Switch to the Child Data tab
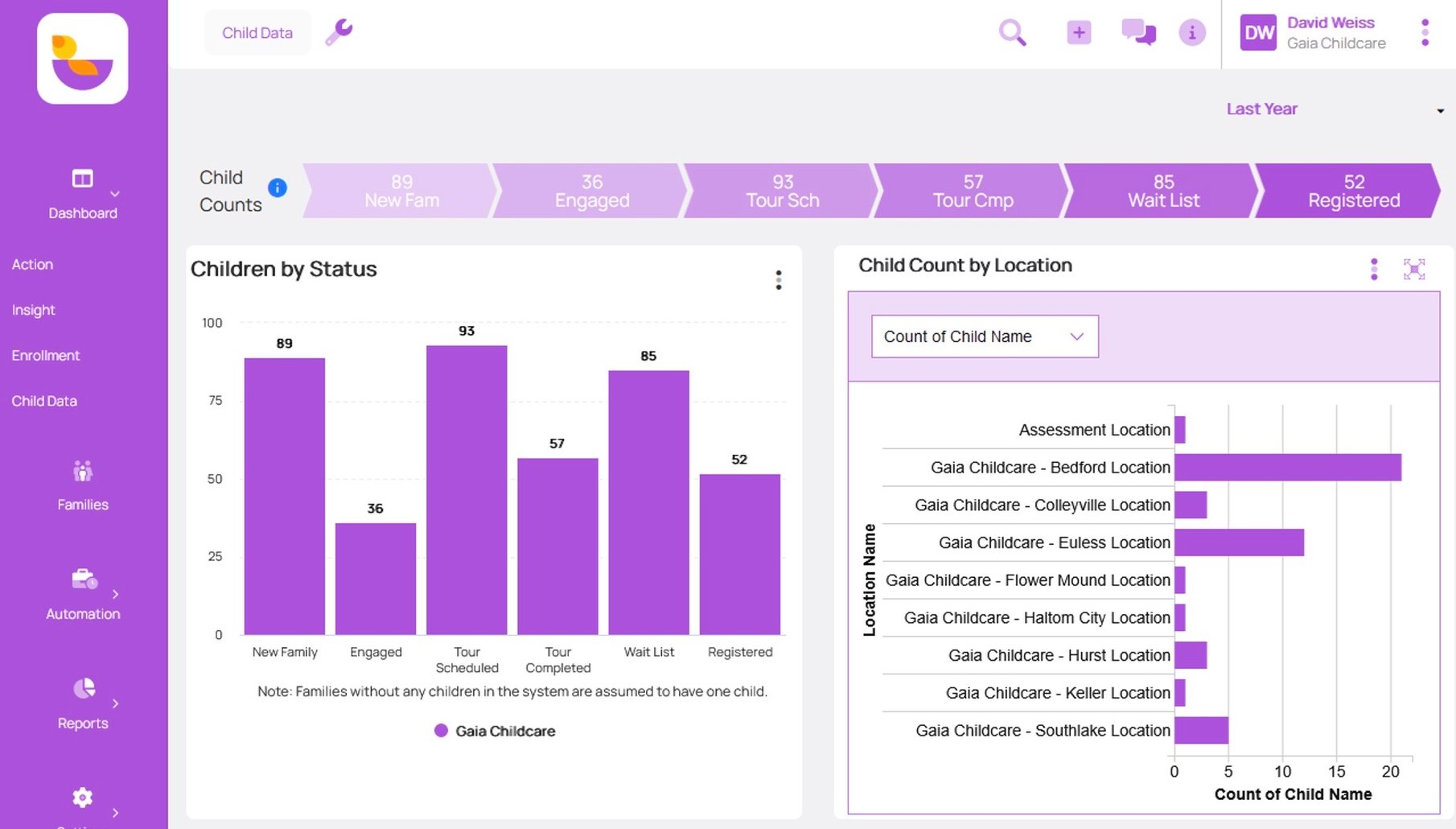The height and width of the screenshot is (829, 1456). point(257,32)
